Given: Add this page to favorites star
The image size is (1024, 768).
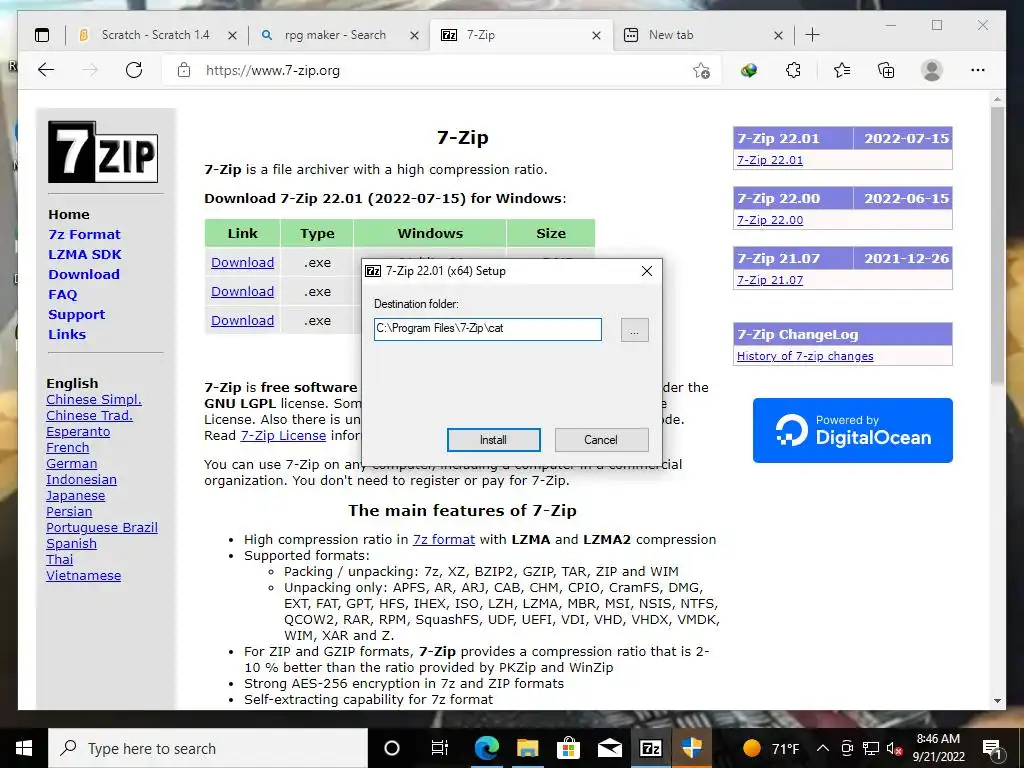Looking at the screenshot, I should click(x=701, y=71).
